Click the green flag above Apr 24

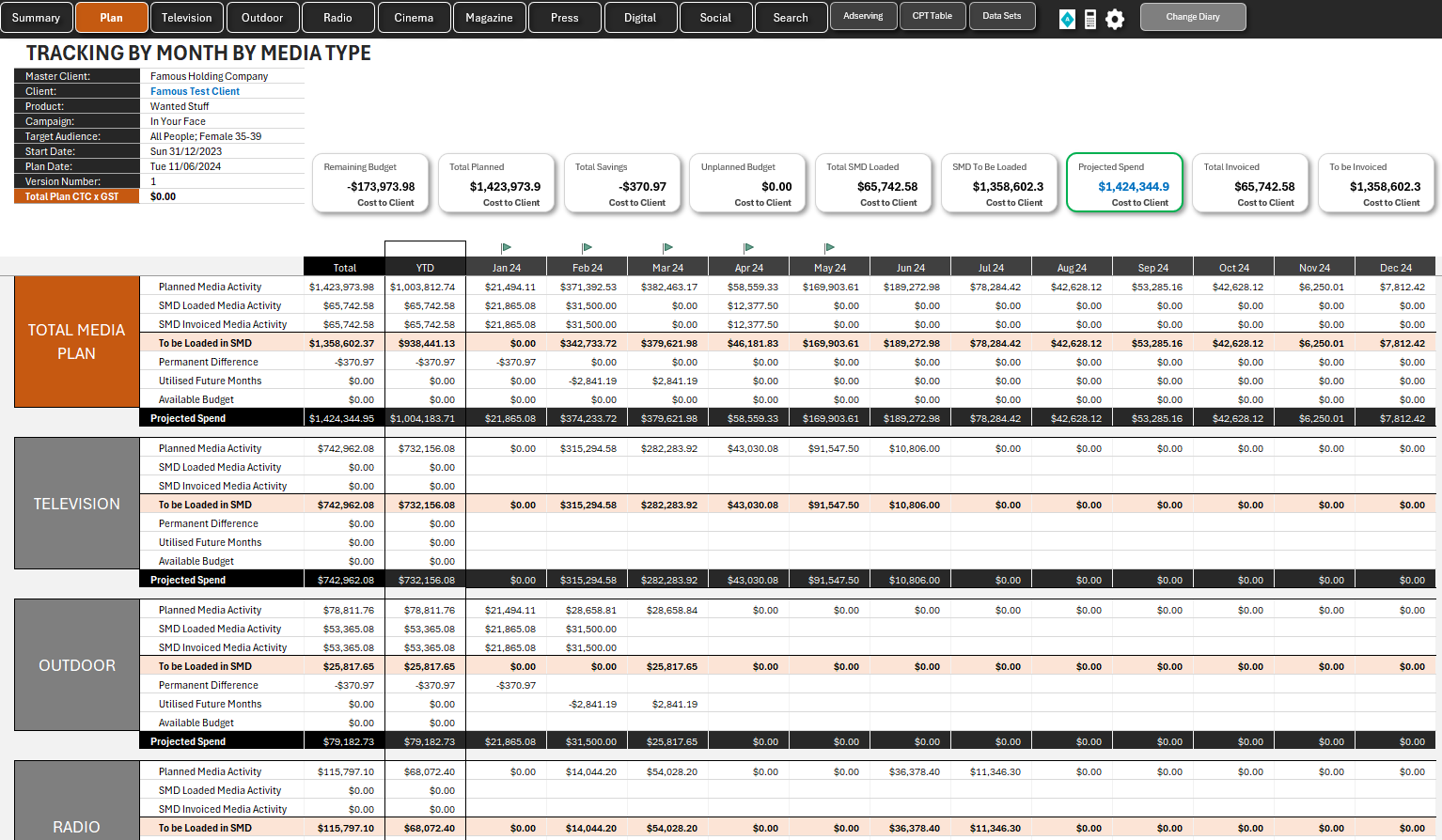coord(748,248)
